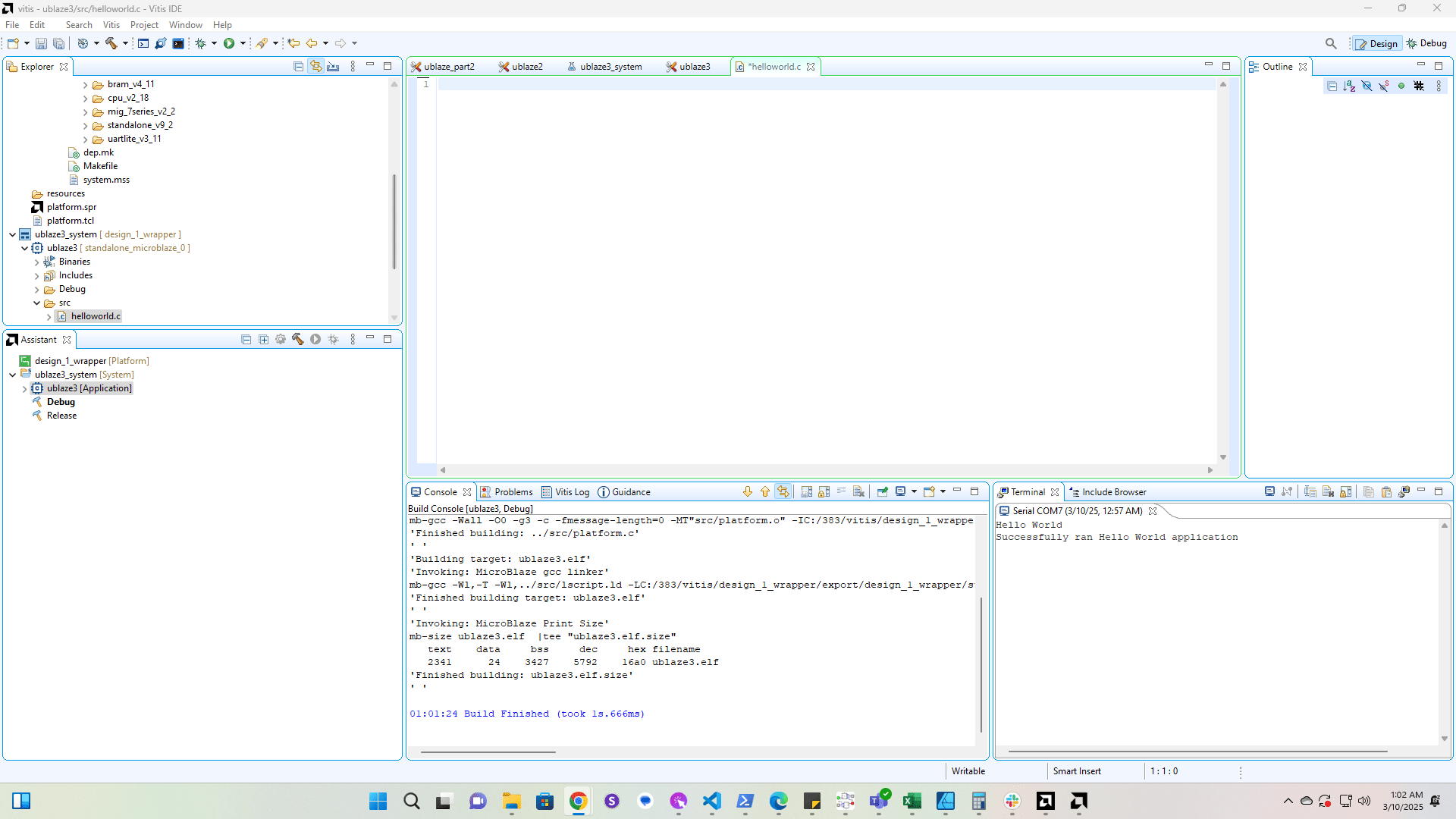Viewport: 1456px width, 819px height.
Task: Click the Save All toolbar icon
Action: (58, 43)
